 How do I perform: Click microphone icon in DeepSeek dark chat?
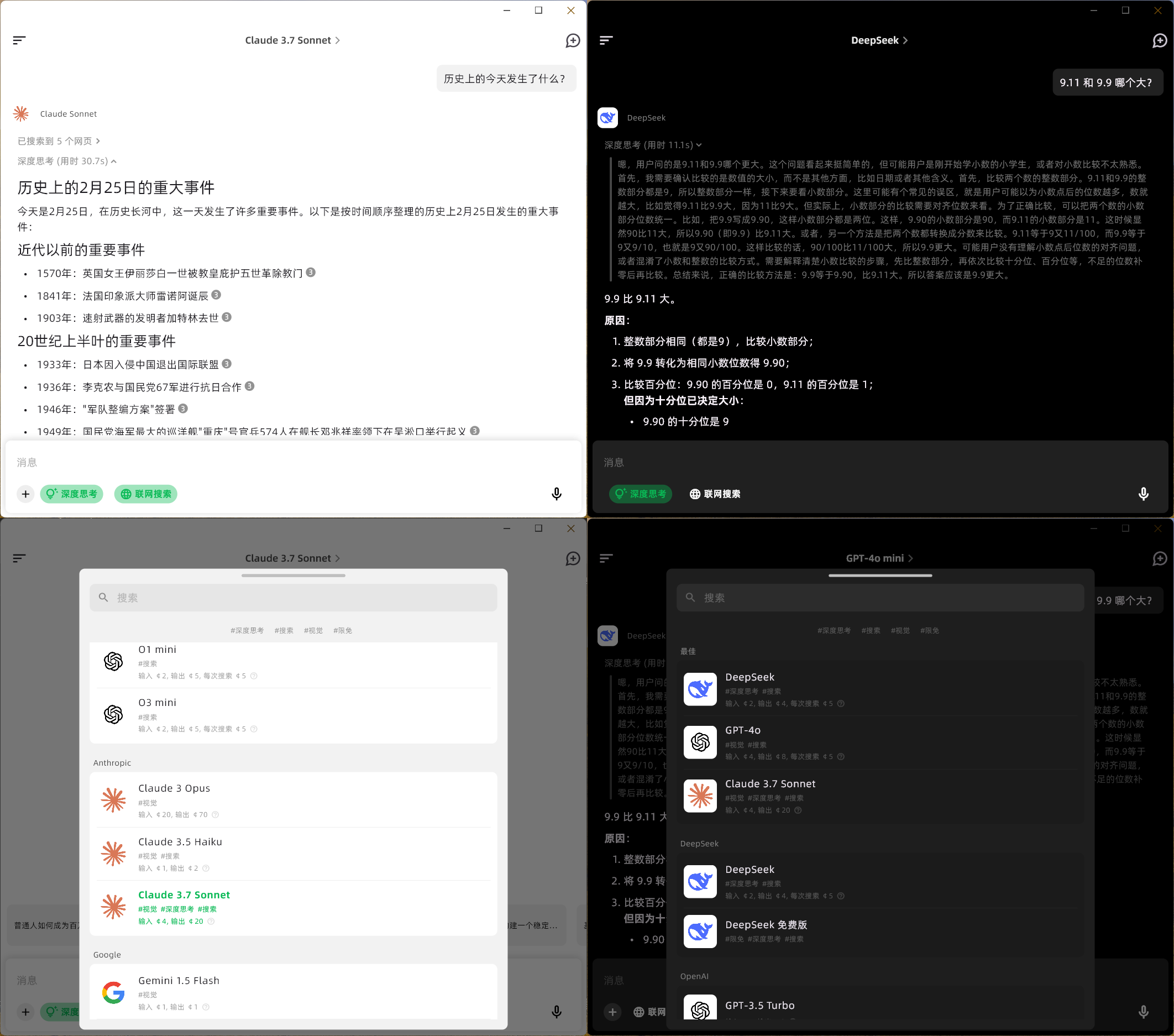1143,494
